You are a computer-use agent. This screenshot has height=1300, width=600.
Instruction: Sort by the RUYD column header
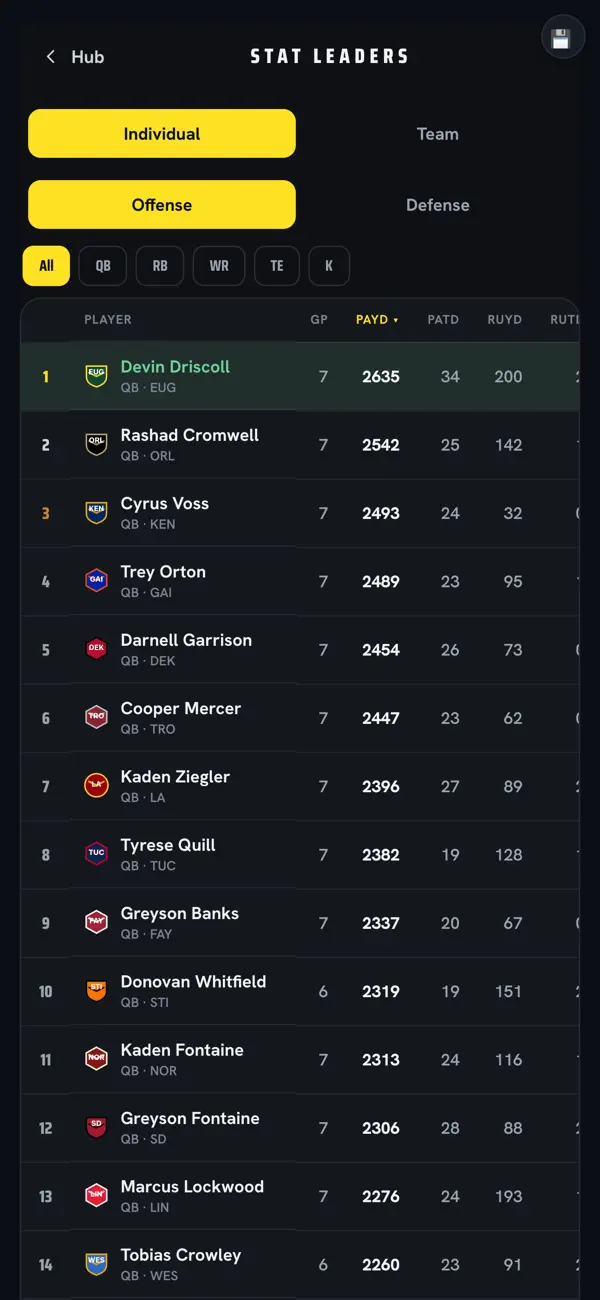coord(504,320)
